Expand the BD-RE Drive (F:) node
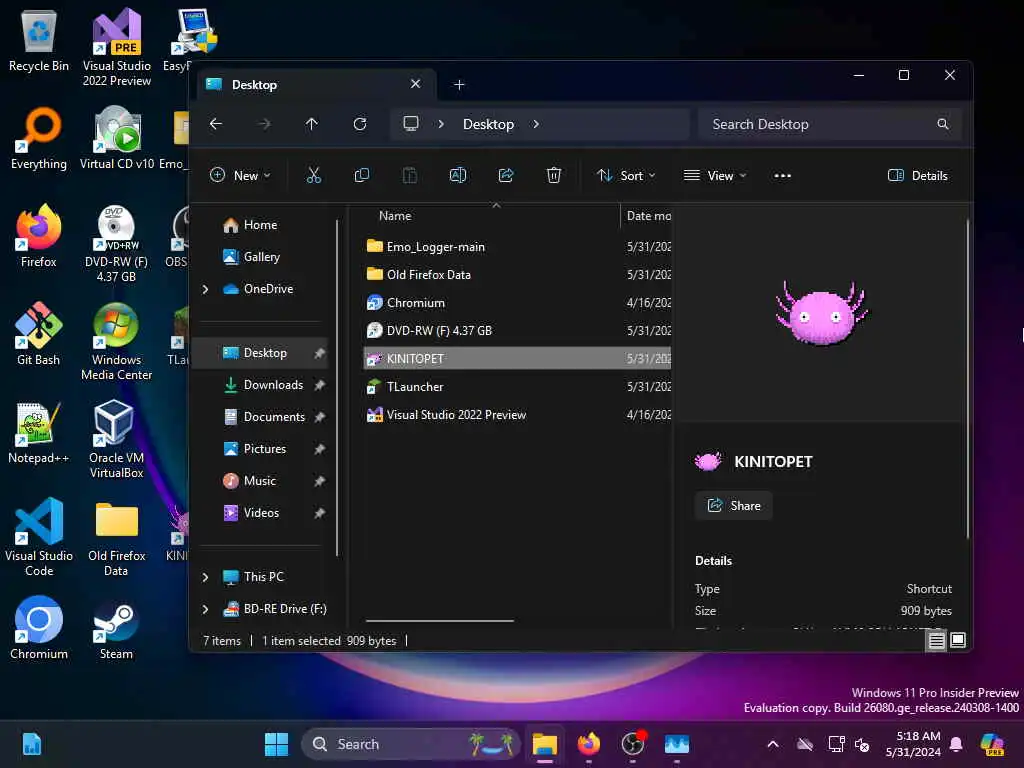Image resolution: width=1024 pixels, height=768 pixels. click(x=205, y=609)
